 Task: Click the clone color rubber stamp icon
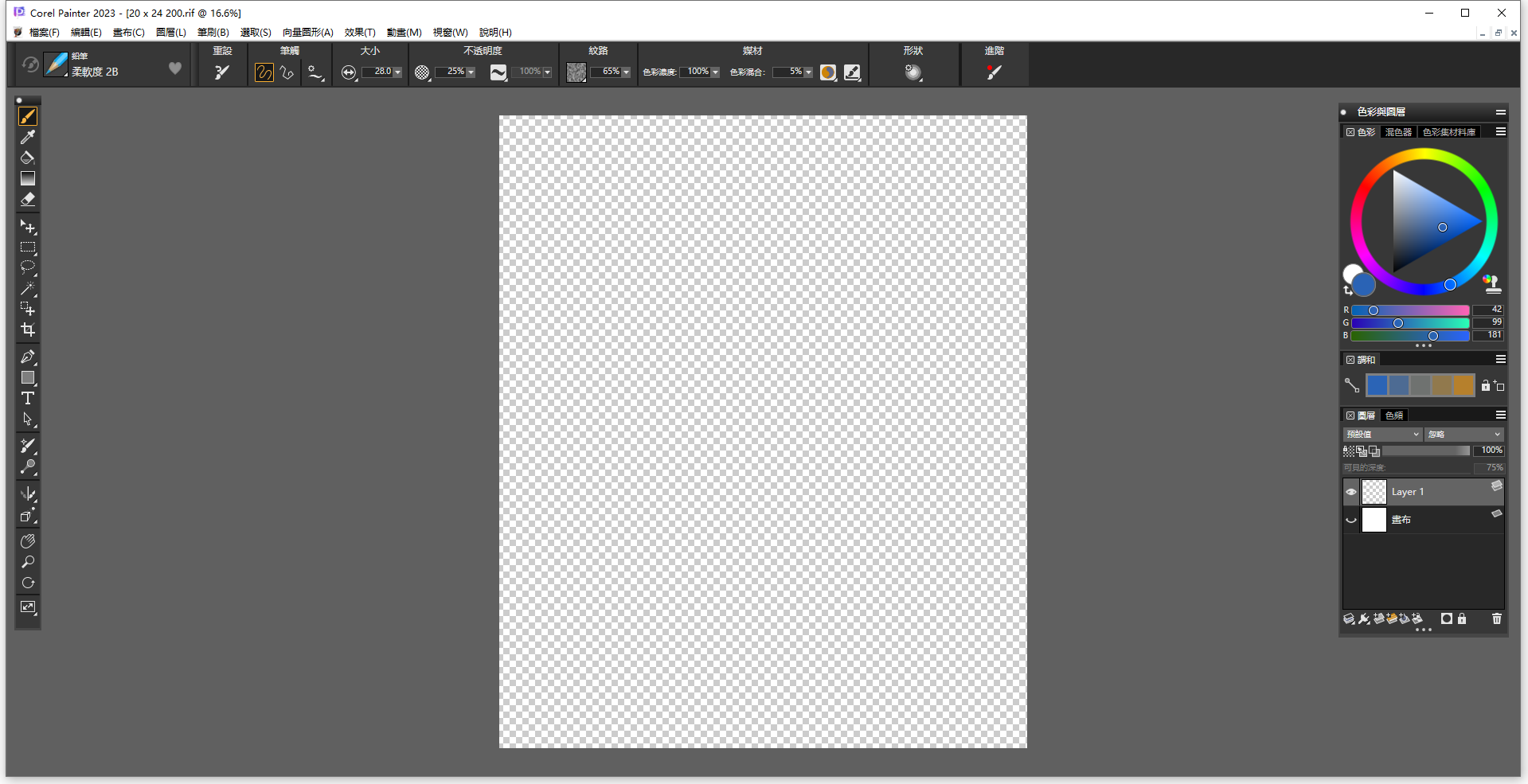(1492, 283)
